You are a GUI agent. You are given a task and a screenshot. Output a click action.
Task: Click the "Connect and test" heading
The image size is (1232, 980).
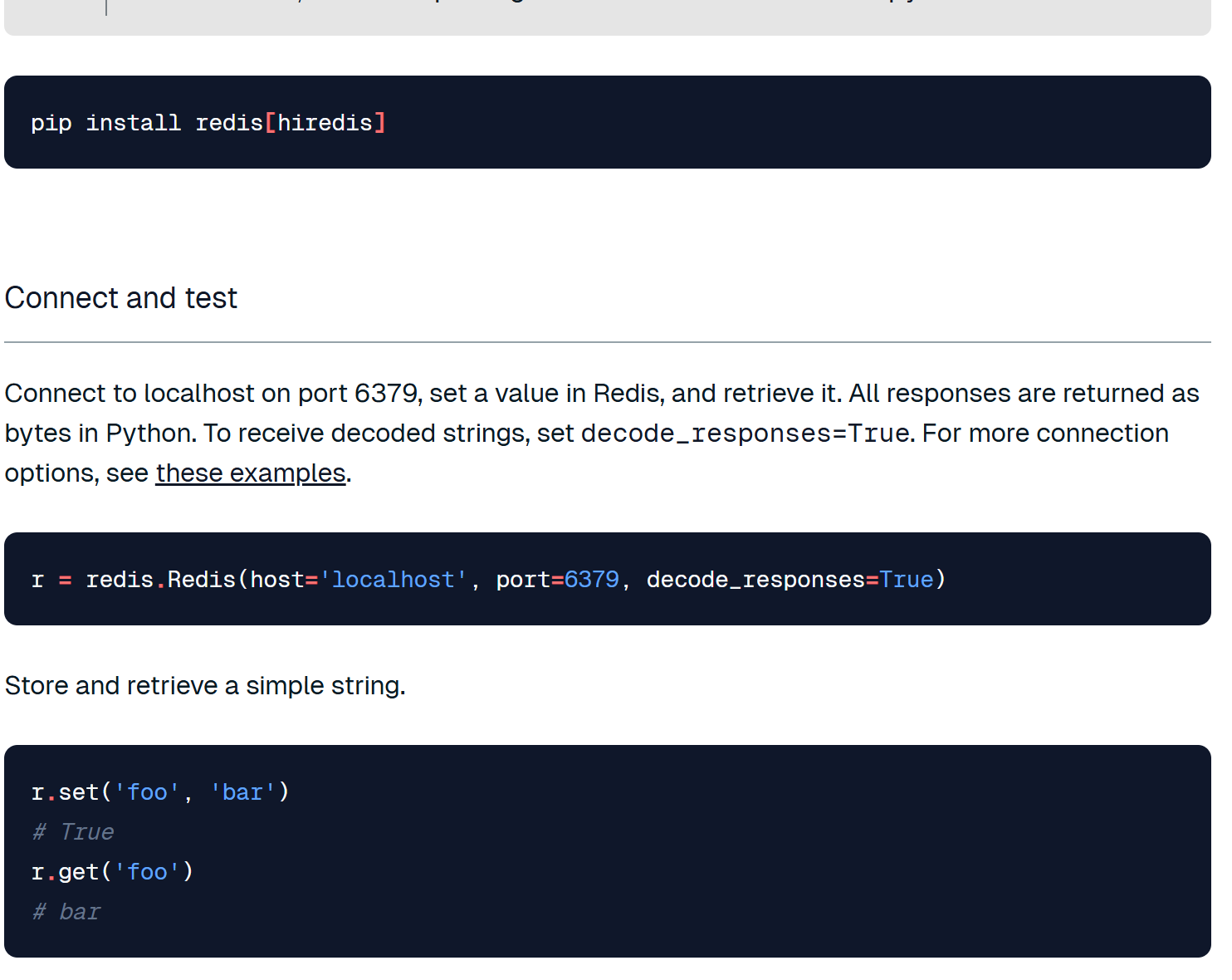tap(121, 298)
